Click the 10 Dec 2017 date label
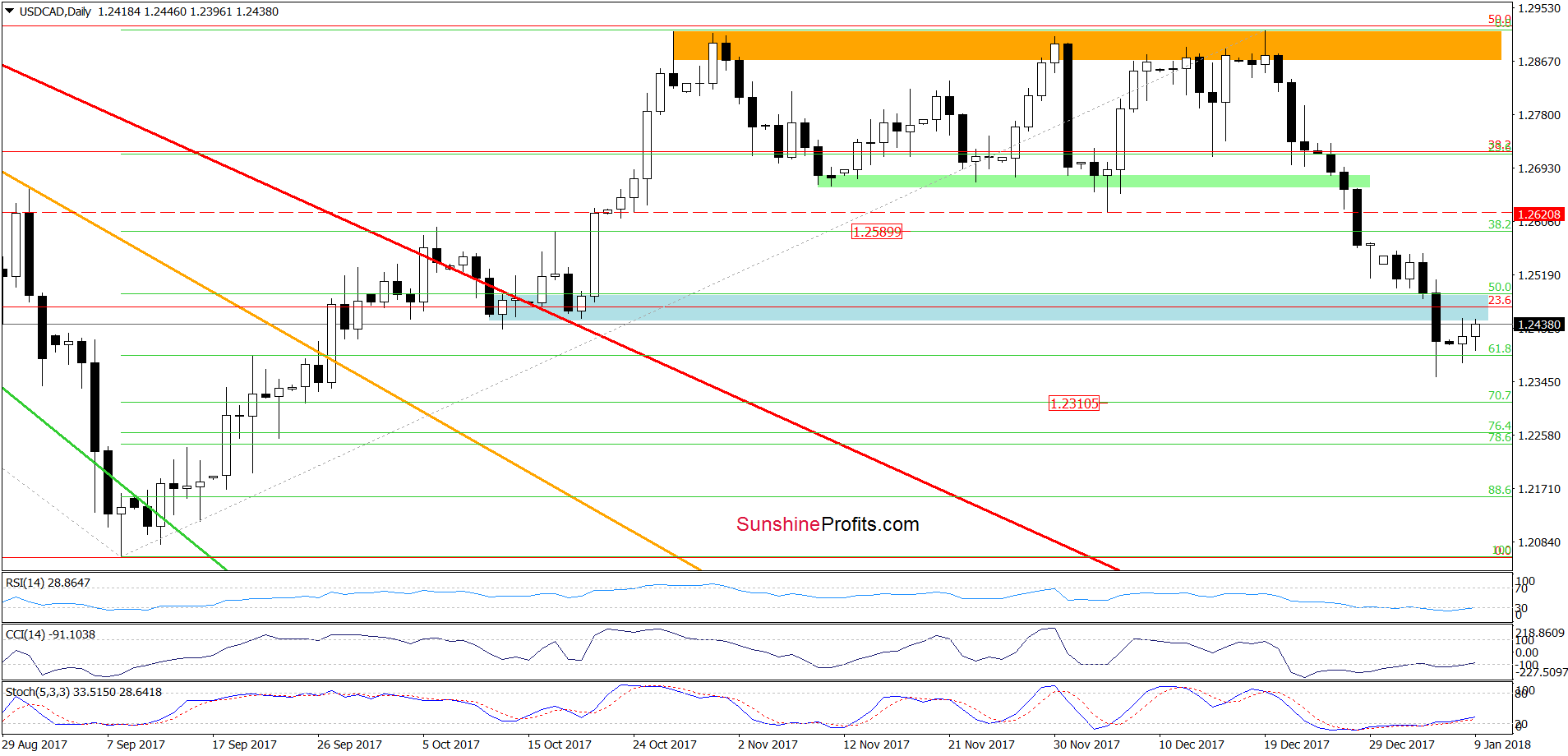 1192,744
